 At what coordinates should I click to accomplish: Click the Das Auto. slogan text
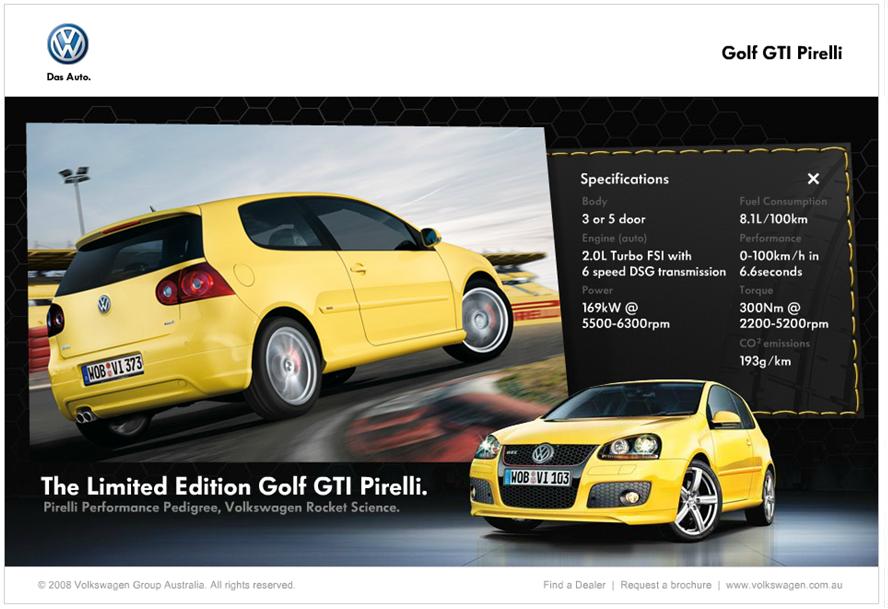[68, 77]
